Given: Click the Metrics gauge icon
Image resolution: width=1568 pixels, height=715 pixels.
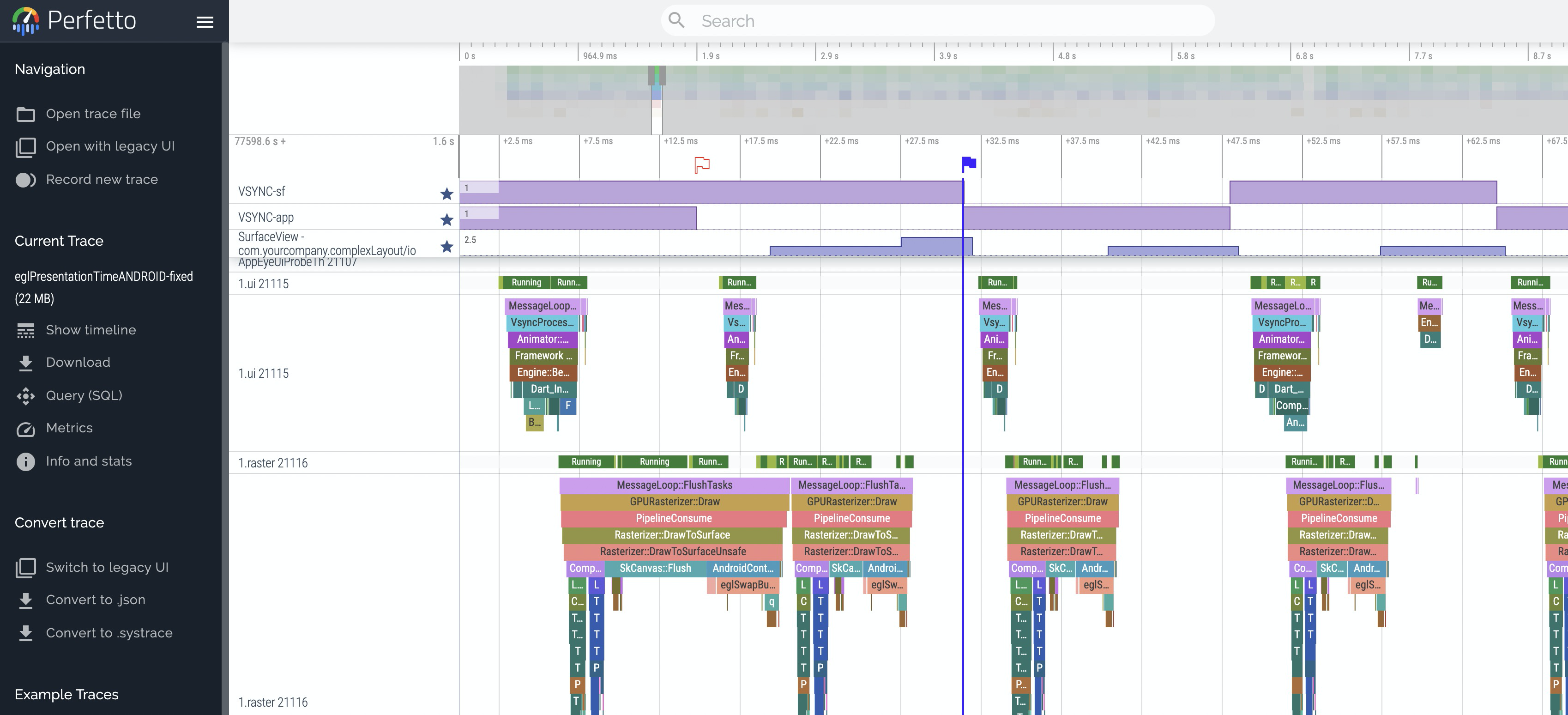Looking at the screenshot, I should click(25, 429).
